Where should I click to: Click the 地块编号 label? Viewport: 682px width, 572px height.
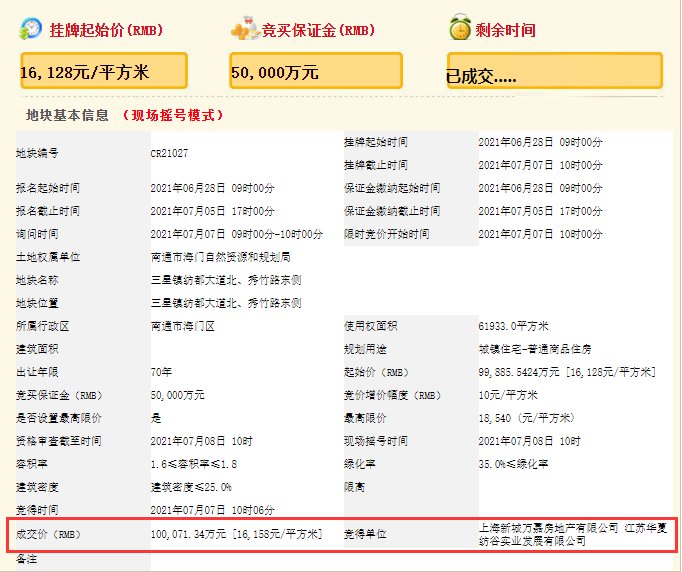37,153
